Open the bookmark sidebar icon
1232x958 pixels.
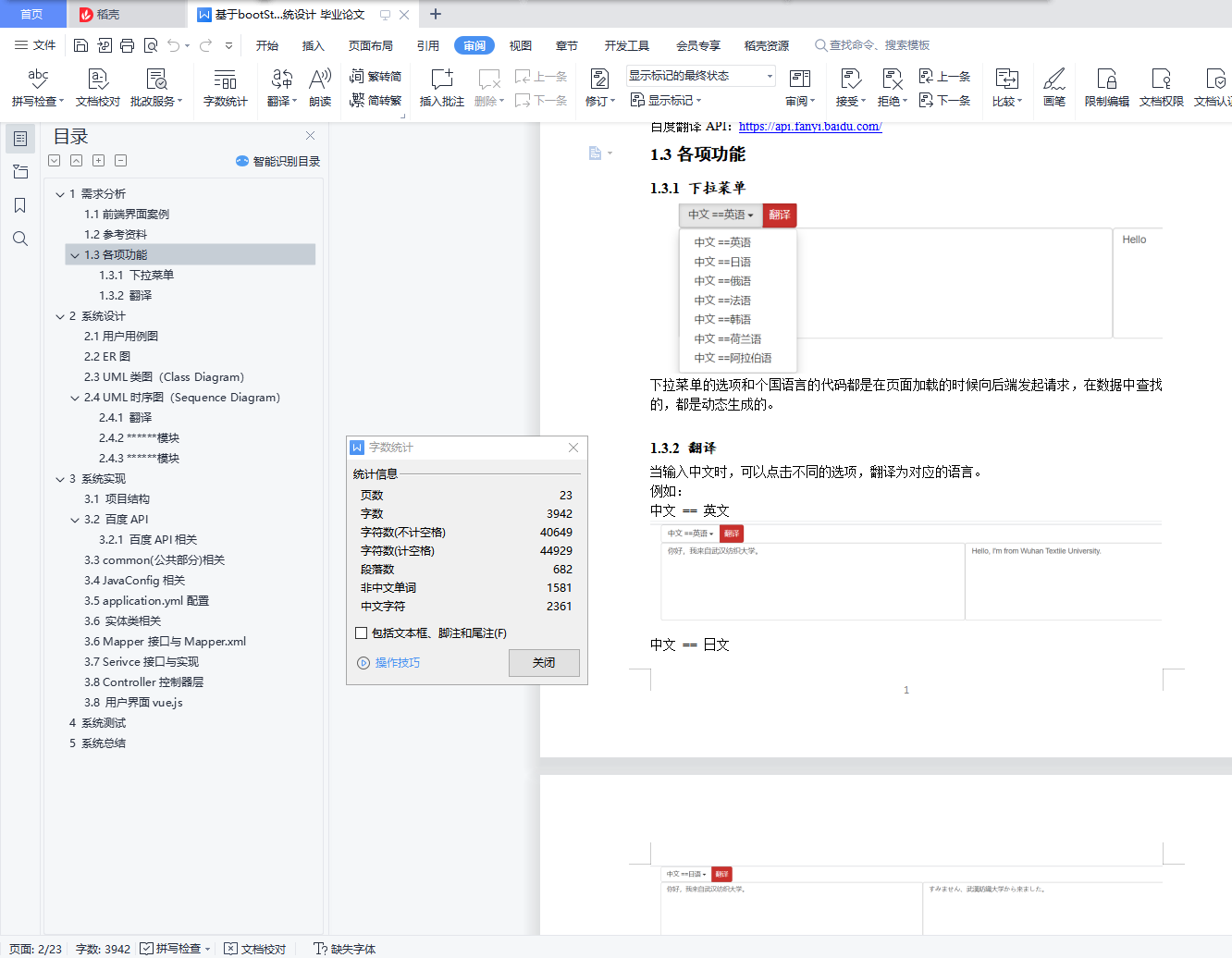click(20, 205)
